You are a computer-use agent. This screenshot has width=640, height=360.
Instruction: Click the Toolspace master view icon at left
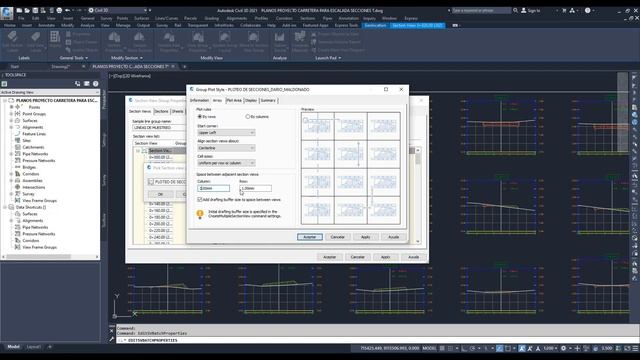(4, 84)
